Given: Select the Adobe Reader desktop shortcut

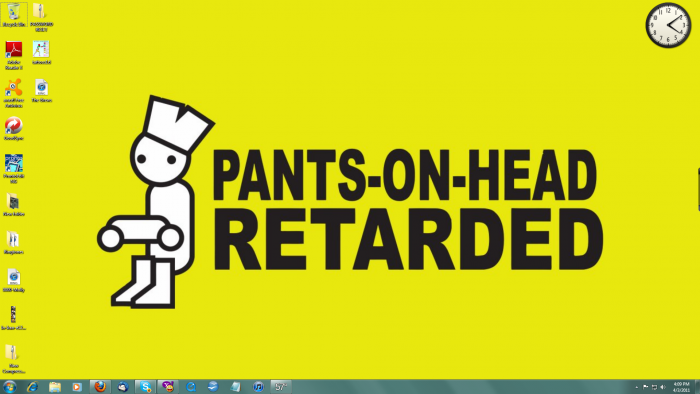Looking at the screenshot, I should click(13, 55).
